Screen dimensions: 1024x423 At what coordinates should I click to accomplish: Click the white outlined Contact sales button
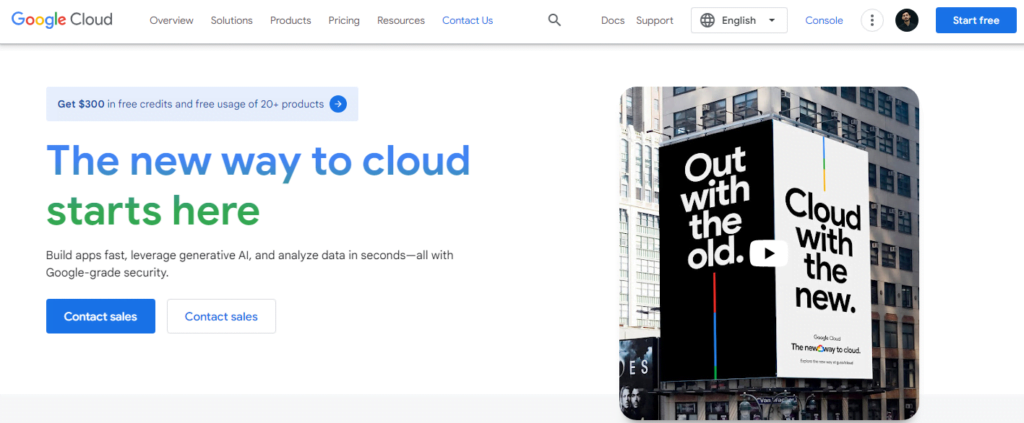tap(221, 317)
